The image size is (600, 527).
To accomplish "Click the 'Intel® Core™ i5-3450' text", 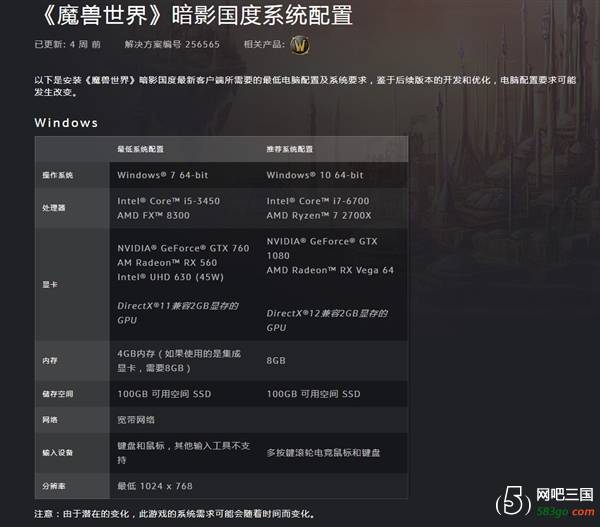I will coord(168,201).
